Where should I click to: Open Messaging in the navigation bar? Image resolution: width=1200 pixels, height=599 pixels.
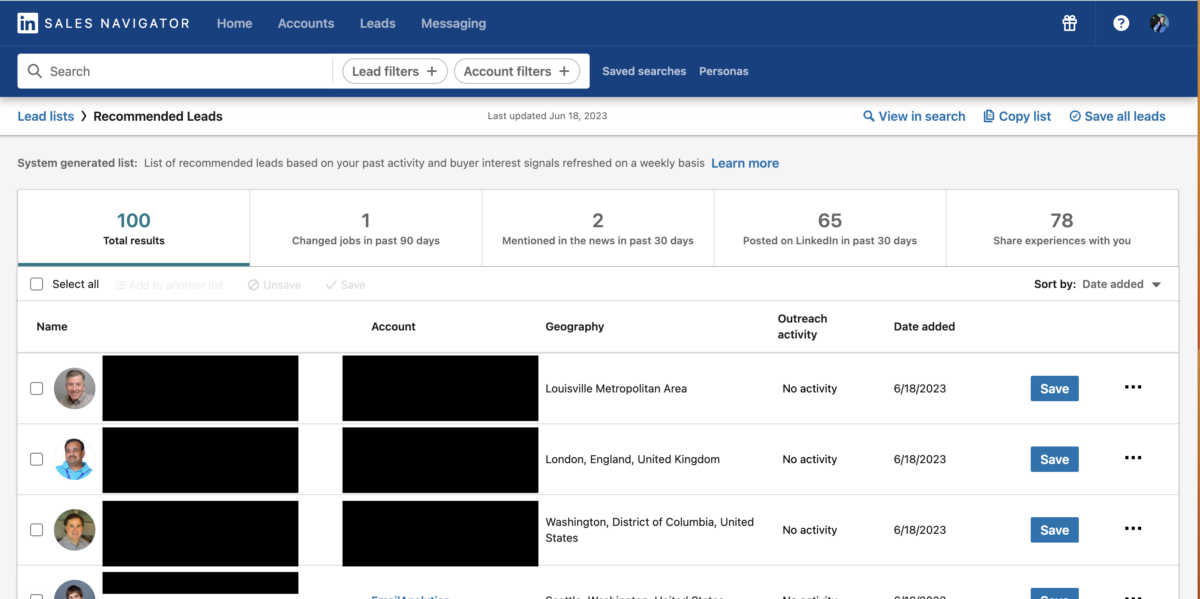click(x=453, y=23)
